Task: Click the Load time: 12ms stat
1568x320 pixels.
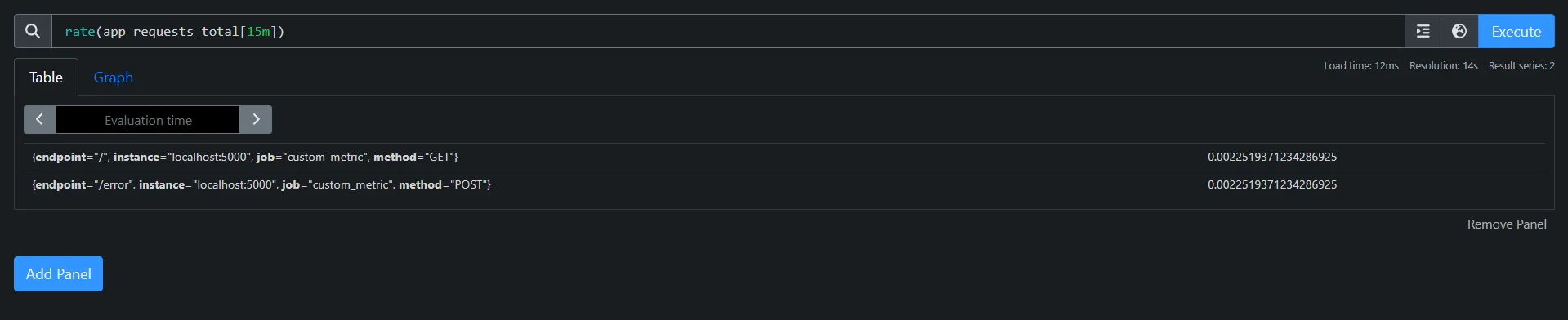Action: point(1361,65)
